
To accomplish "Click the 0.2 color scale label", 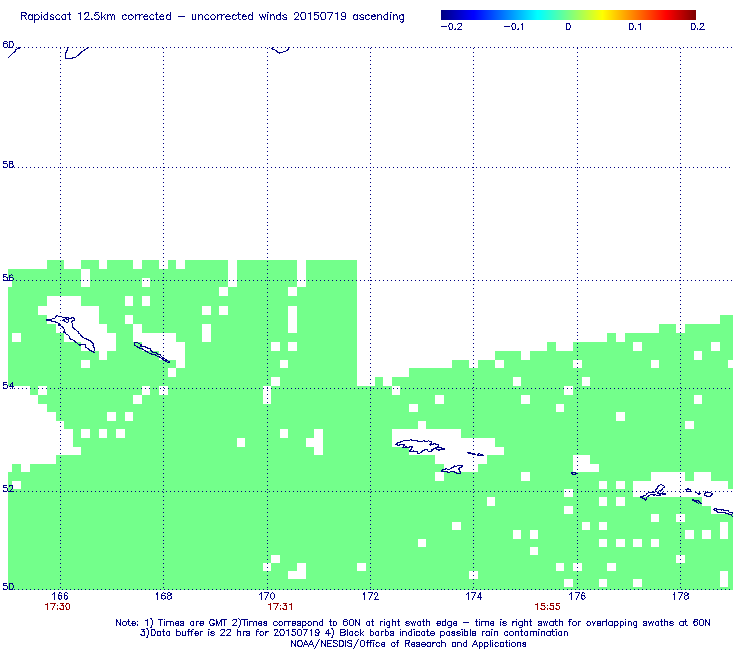I will pos(698,27).
